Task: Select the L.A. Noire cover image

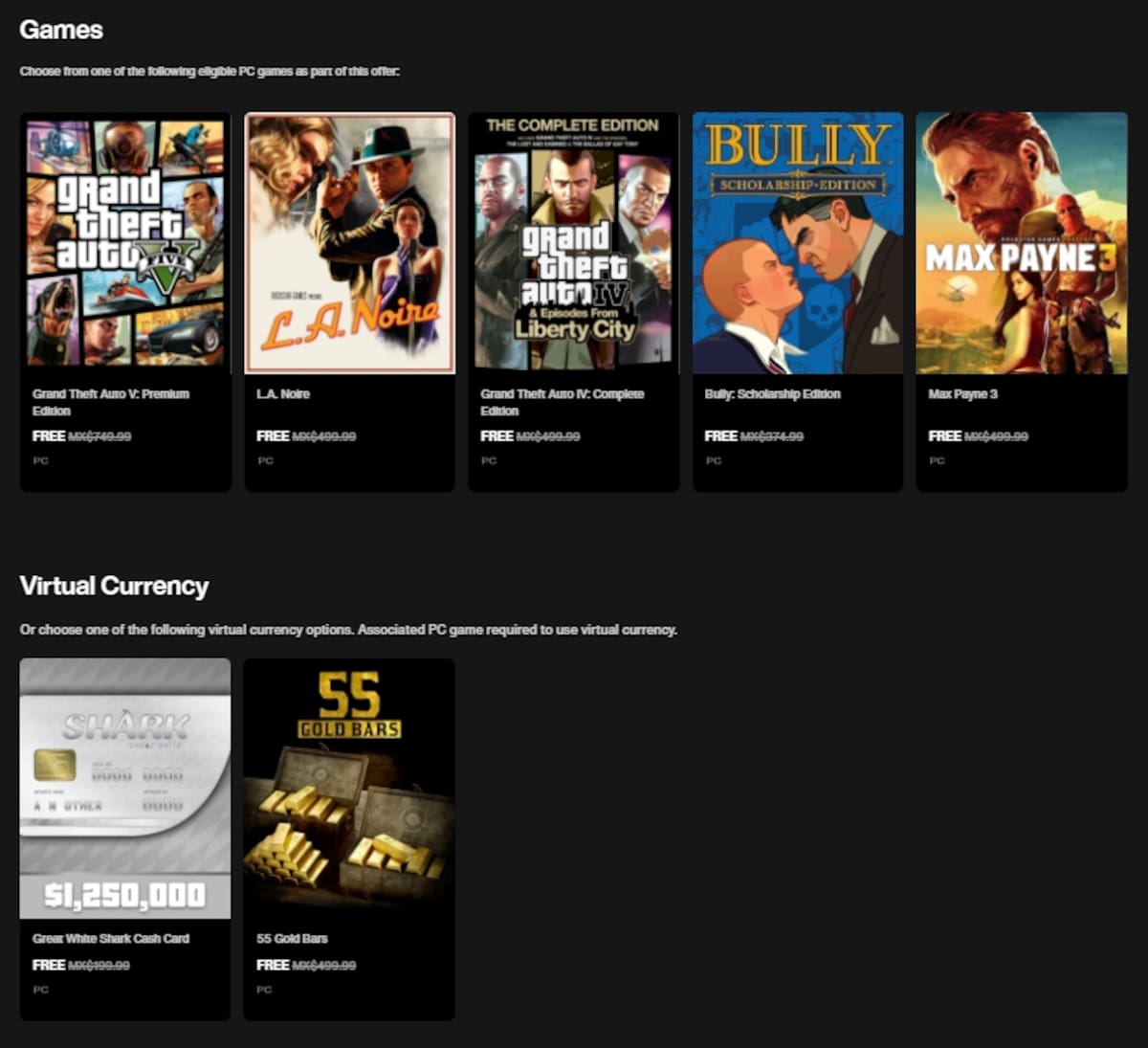Action: [349, 243]
